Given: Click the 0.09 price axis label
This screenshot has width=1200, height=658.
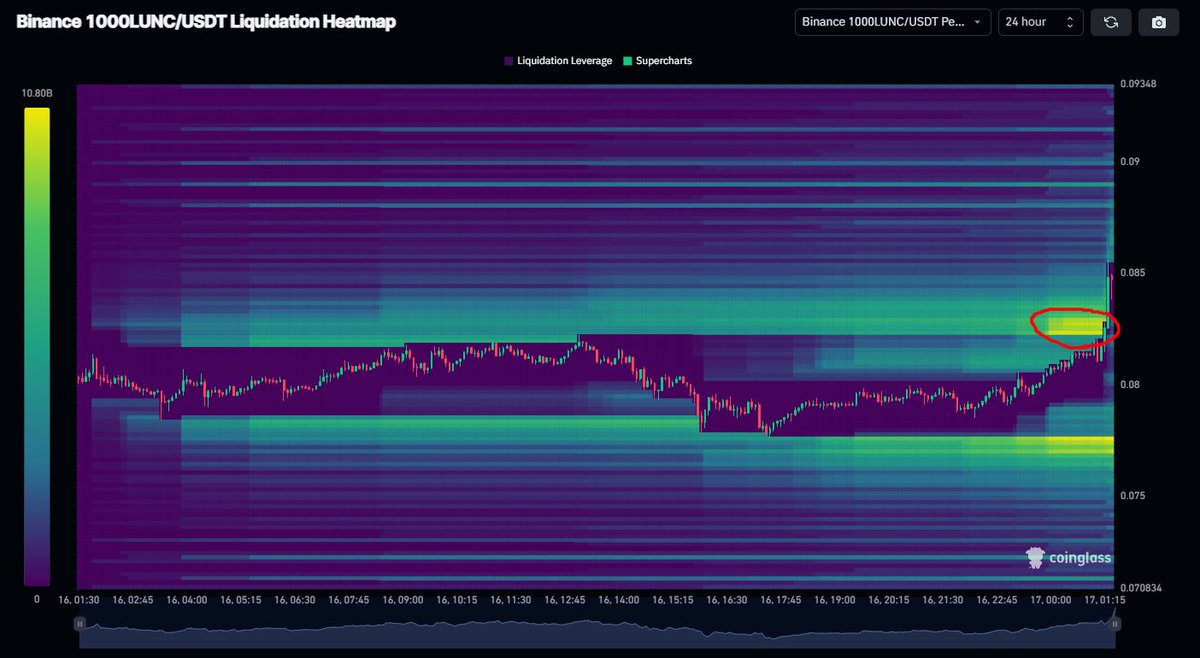Looking at the screenshot, I should (1130, 161).
